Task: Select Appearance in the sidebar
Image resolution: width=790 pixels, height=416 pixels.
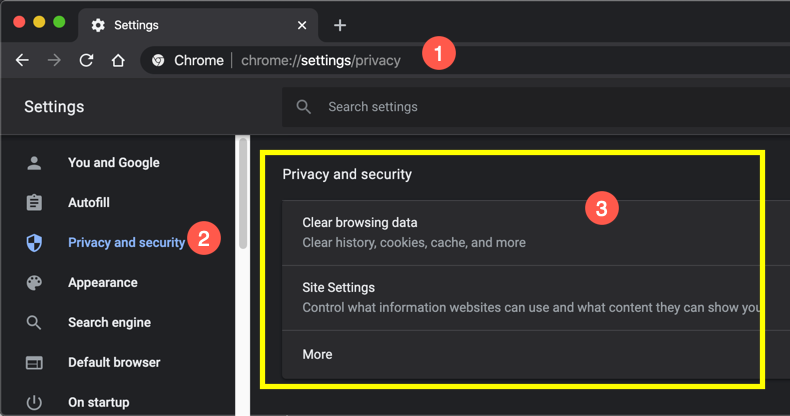Action: pos(103,283)
